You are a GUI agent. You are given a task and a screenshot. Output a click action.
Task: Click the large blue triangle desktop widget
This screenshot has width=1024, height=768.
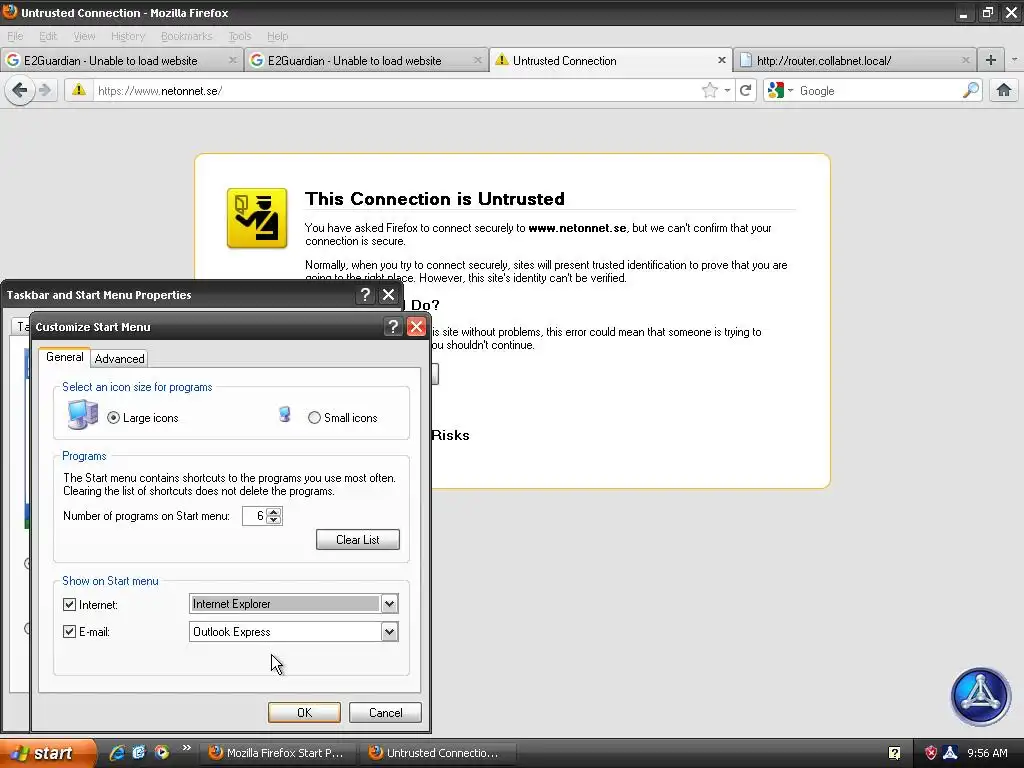(980, 696)
